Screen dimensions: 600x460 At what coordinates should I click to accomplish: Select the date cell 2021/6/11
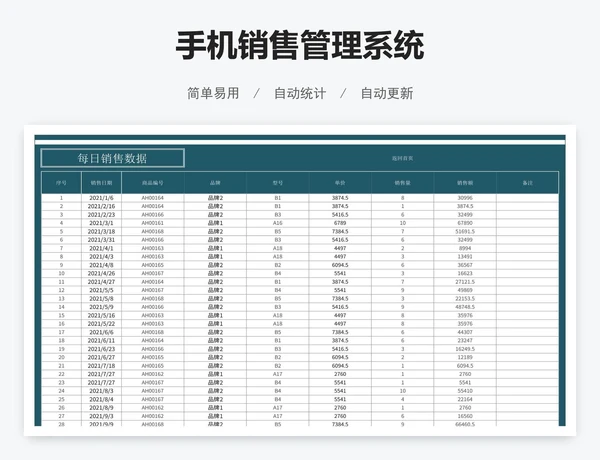coord(101,341)
